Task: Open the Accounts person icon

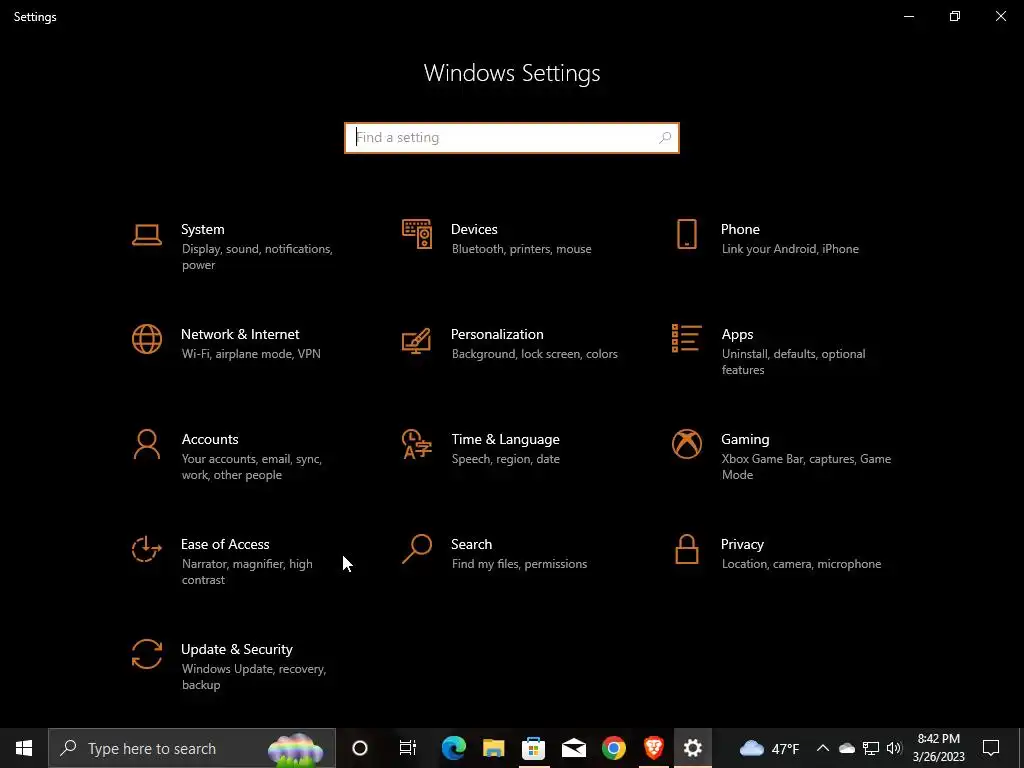Action: tap(147, 445)
